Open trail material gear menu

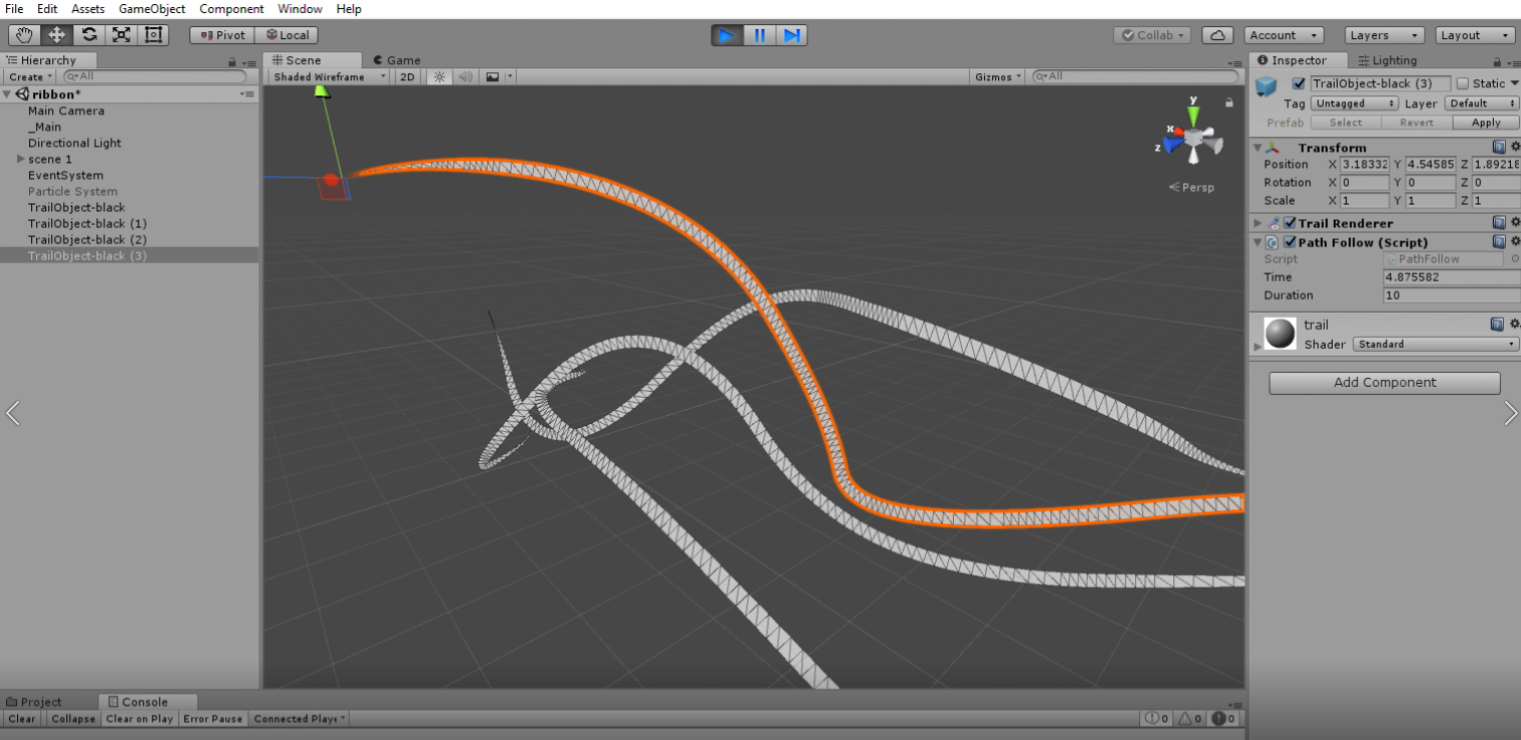click(x=1514, y=324)
